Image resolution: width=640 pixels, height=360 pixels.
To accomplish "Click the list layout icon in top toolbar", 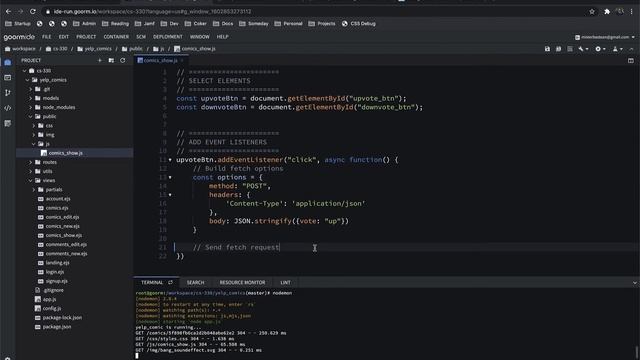I will 570,49.
